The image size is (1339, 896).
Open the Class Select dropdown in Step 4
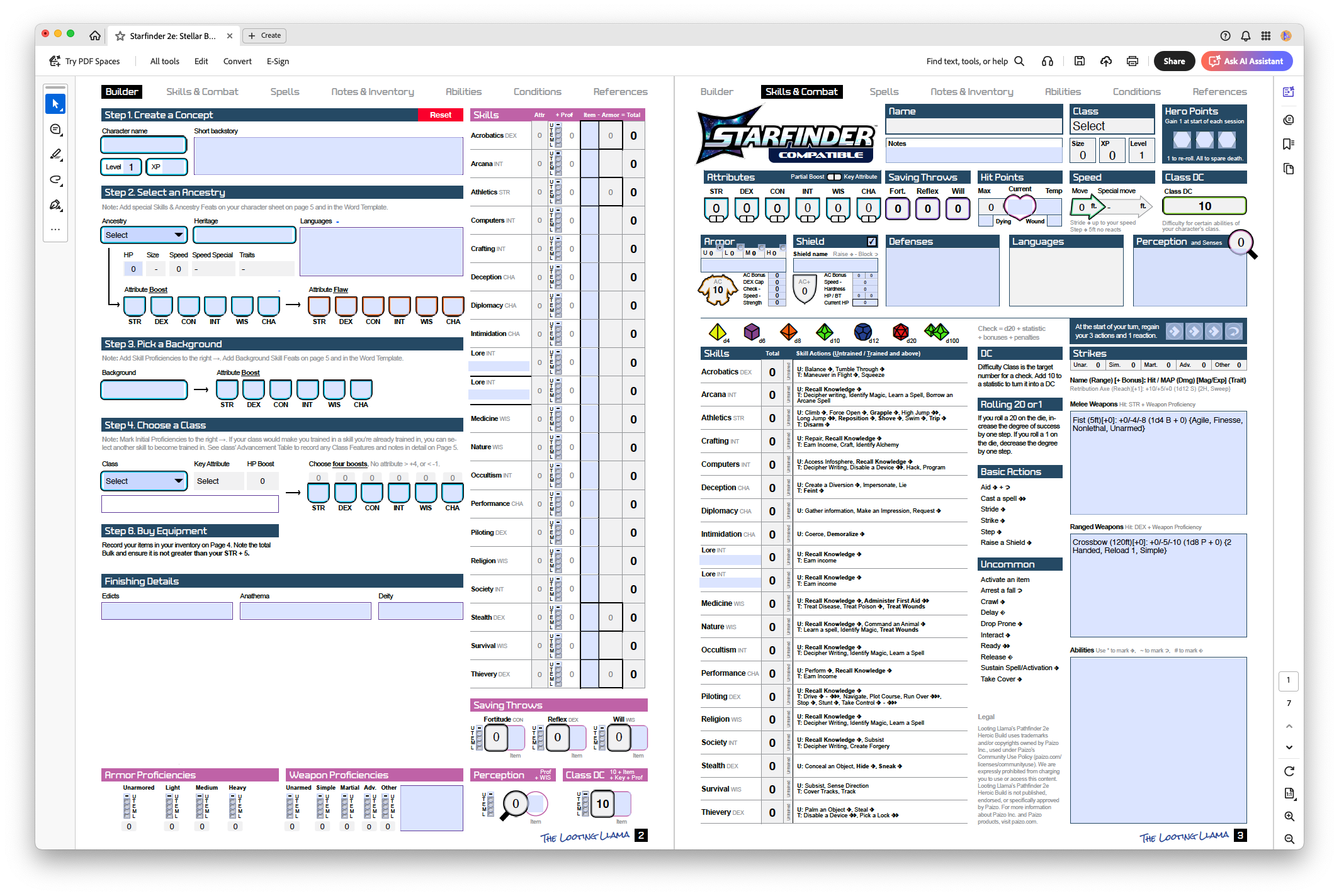click(144, 481)
